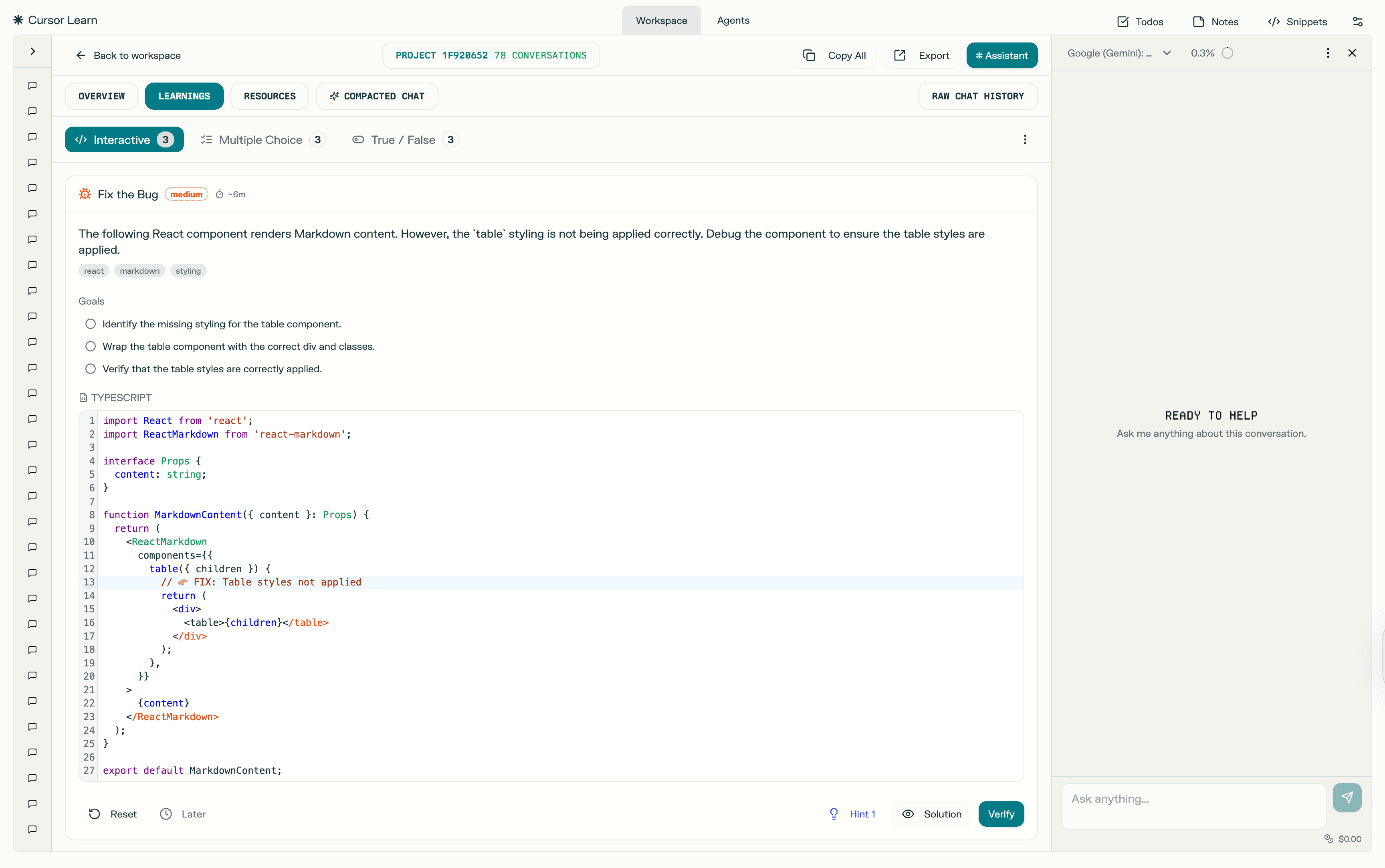
Task: Click the Export icon button
Action: [x=899, y=55]
